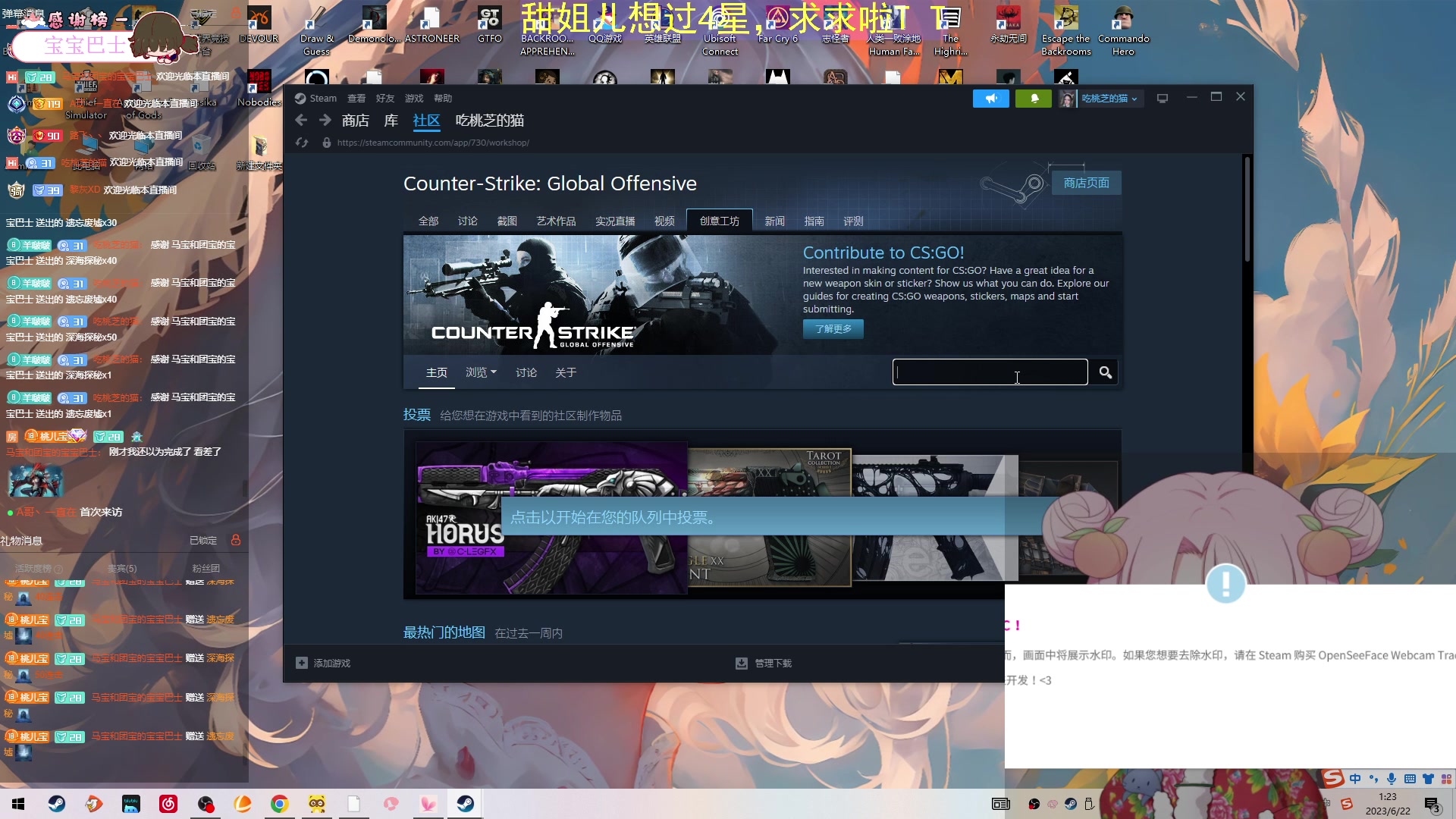Click the DEVOUR desktop shortcut

point(259,25)
